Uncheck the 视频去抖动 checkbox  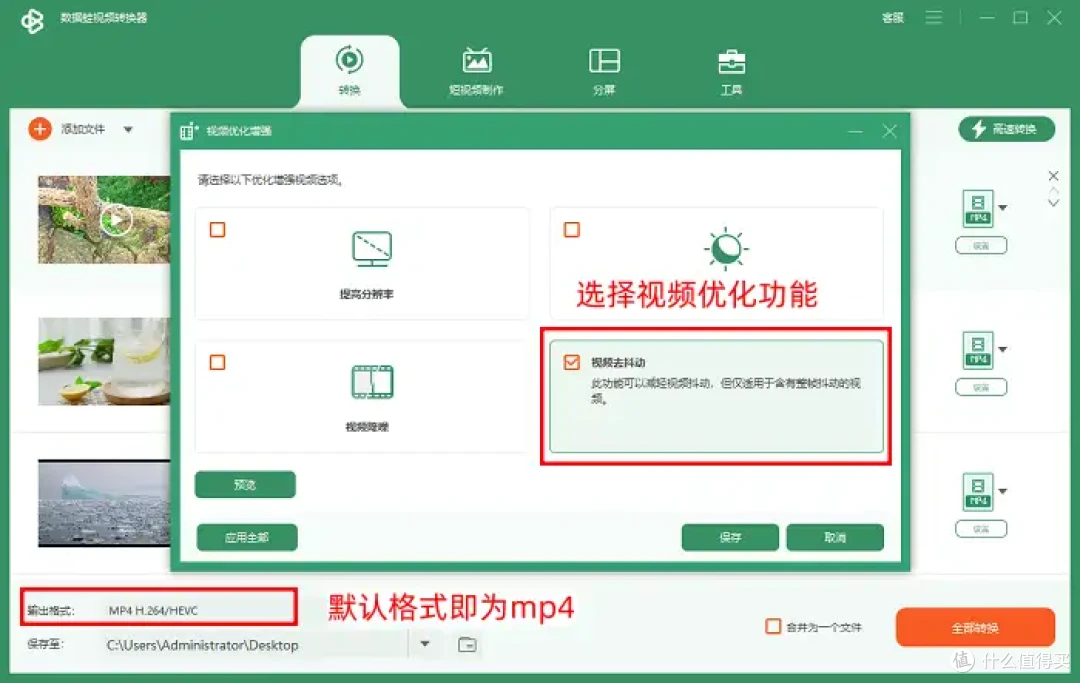click(x=572, y=362)
